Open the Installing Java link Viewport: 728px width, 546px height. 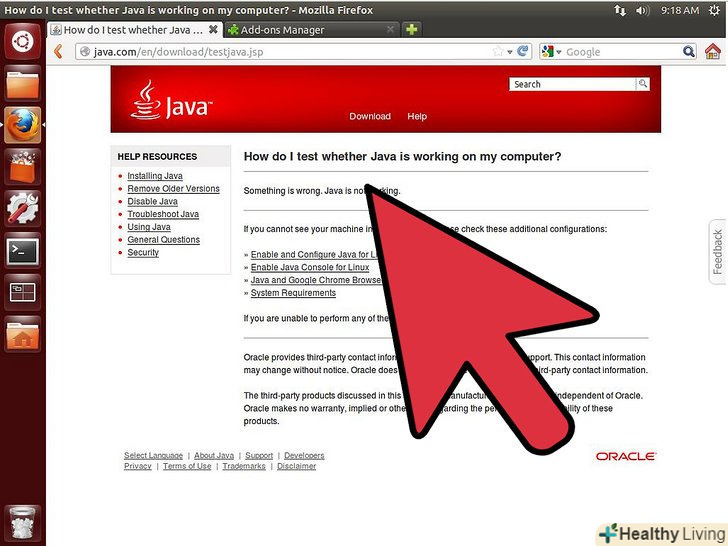pos(155,176)
